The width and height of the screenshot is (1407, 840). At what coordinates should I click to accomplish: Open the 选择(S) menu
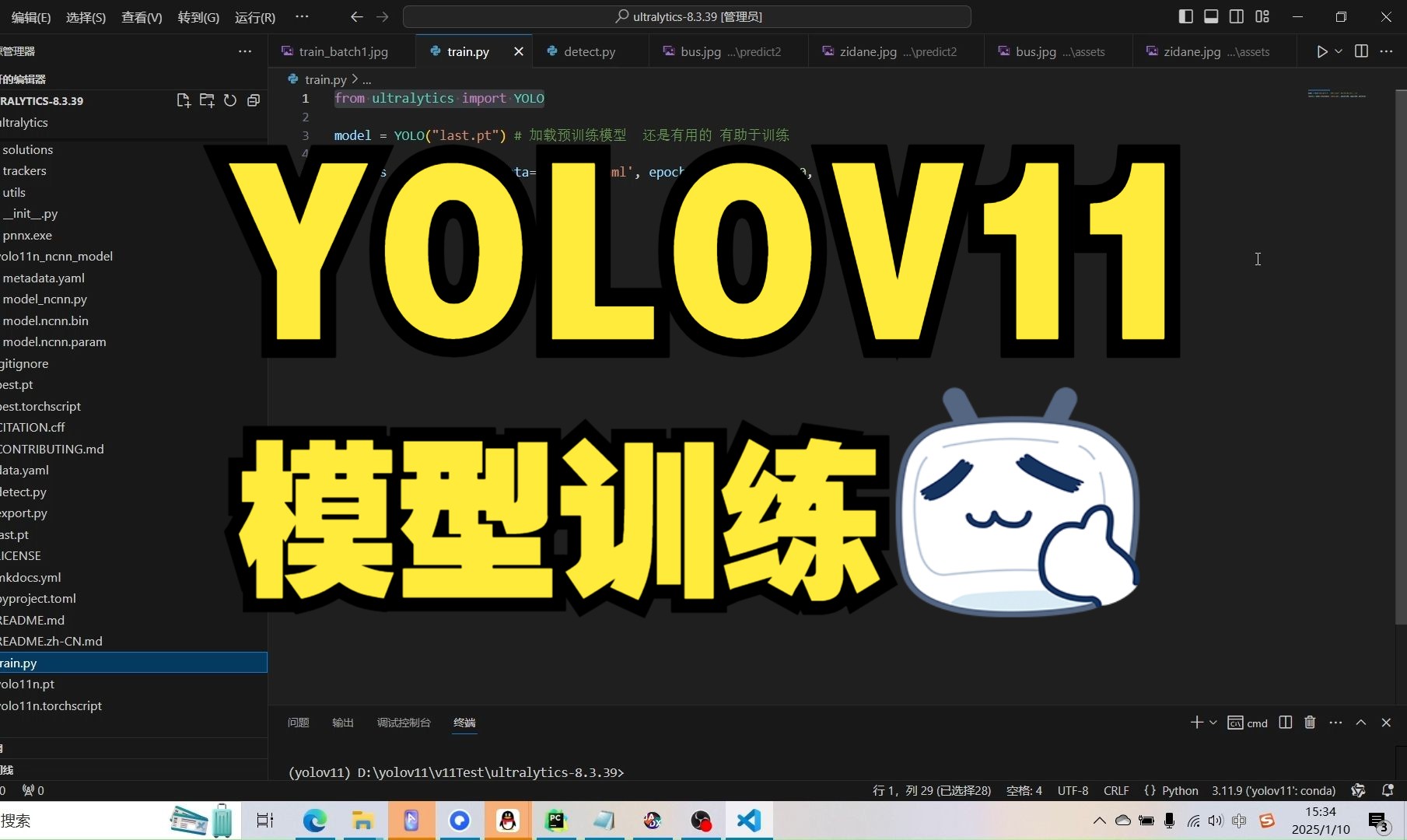pyautogui.click(x=86, y=17)
